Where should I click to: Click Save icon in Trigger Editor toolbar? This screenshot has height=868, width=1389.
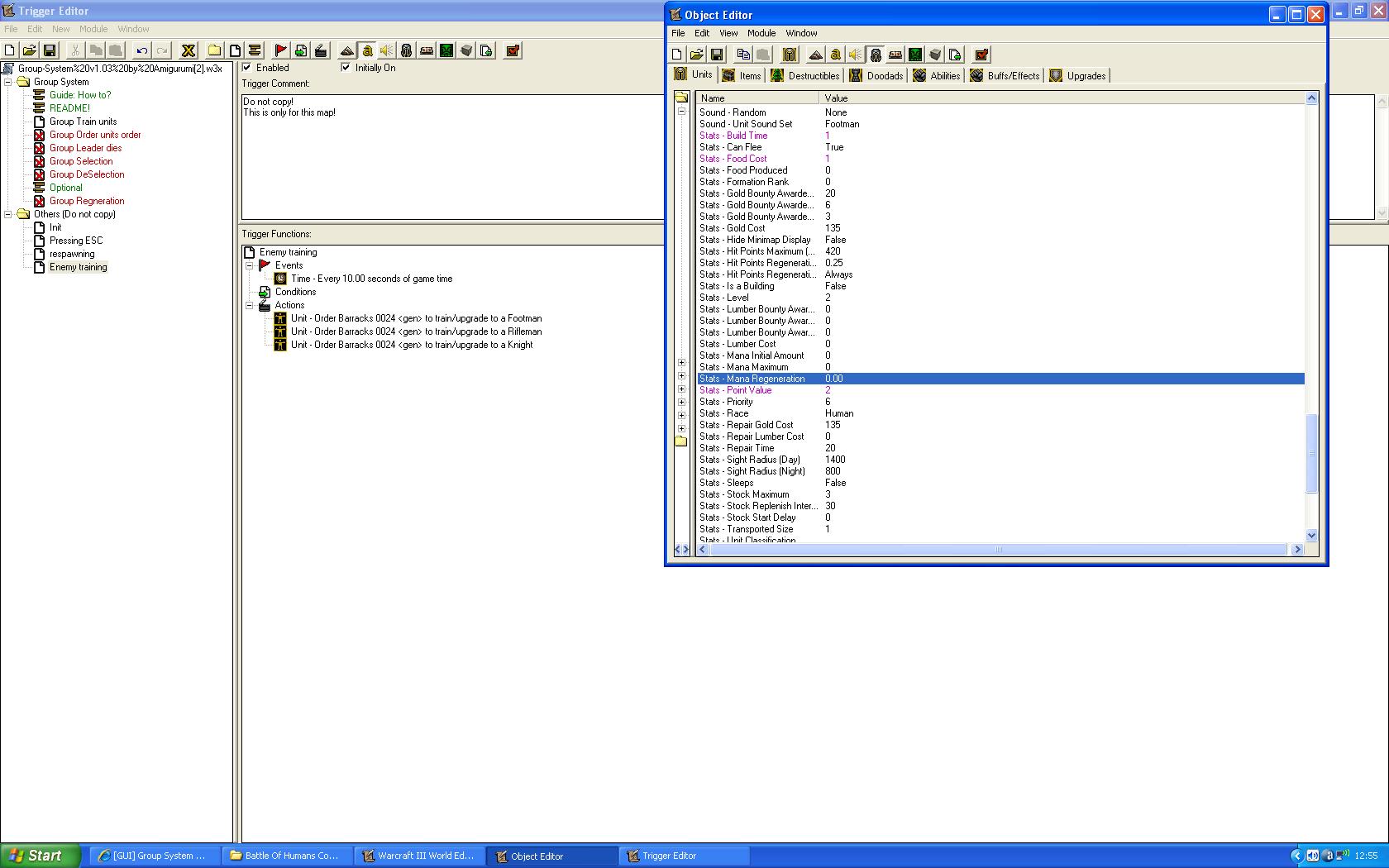coord(50,50)
